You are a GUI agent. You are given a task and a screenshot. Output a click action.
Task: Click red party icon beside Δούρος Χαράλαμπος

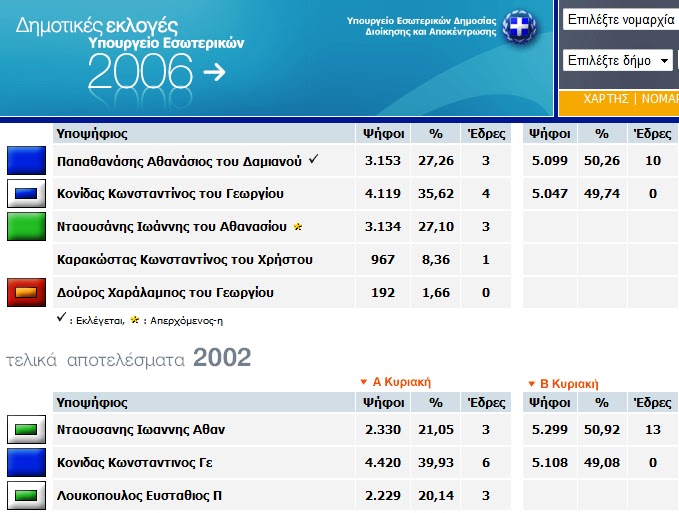tap(26, 293)
